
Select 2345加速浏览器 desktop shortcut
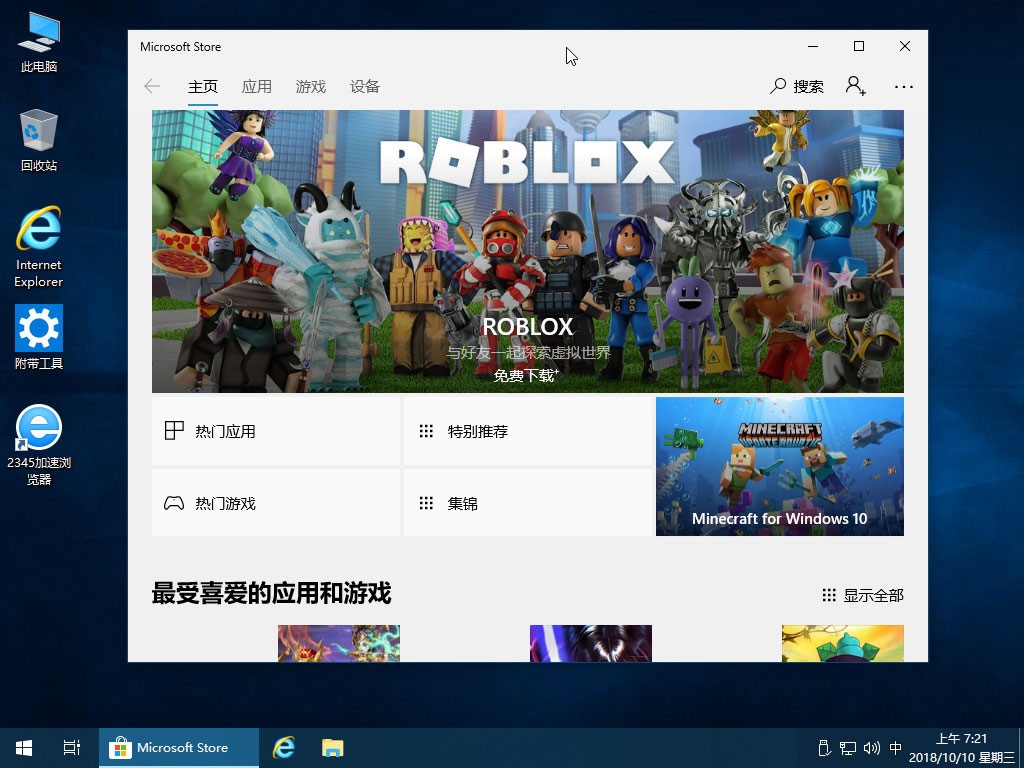tap(39, 445)
